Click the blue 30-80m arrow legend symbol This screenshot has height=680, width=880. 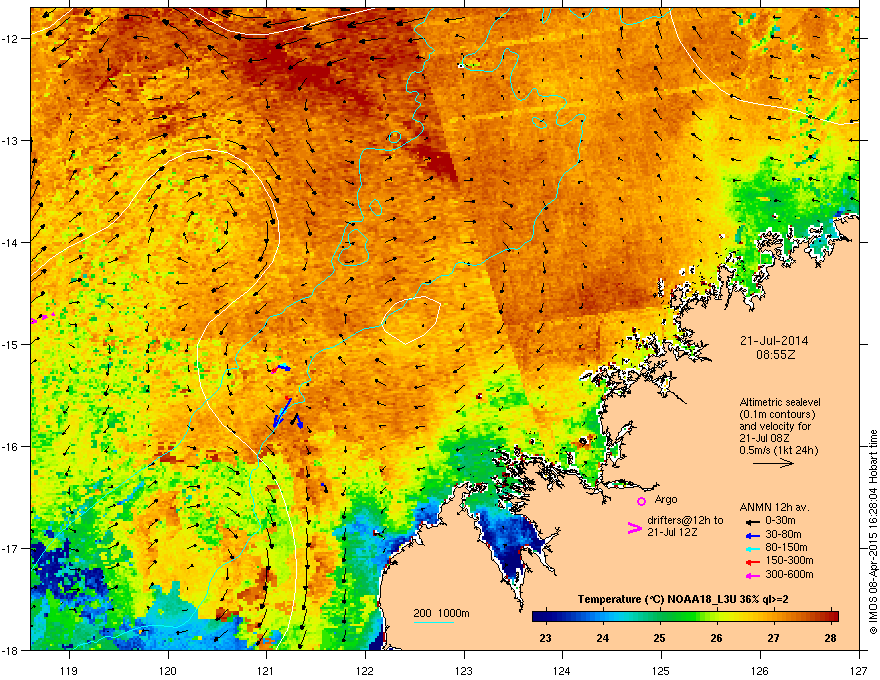point(752,536)
